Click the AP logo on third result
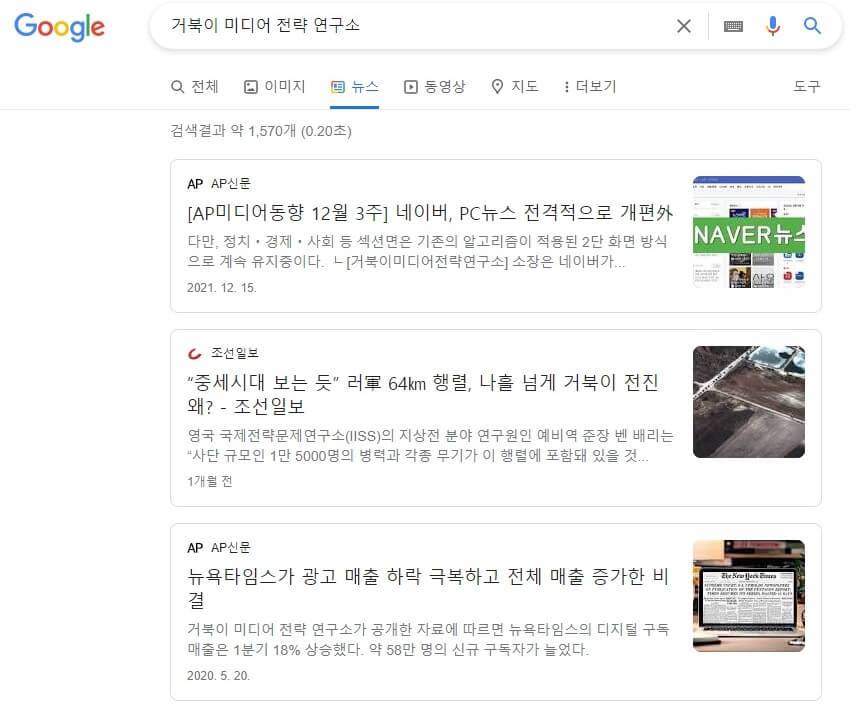Viewport: 857px width, 711px height. (195, 548)
